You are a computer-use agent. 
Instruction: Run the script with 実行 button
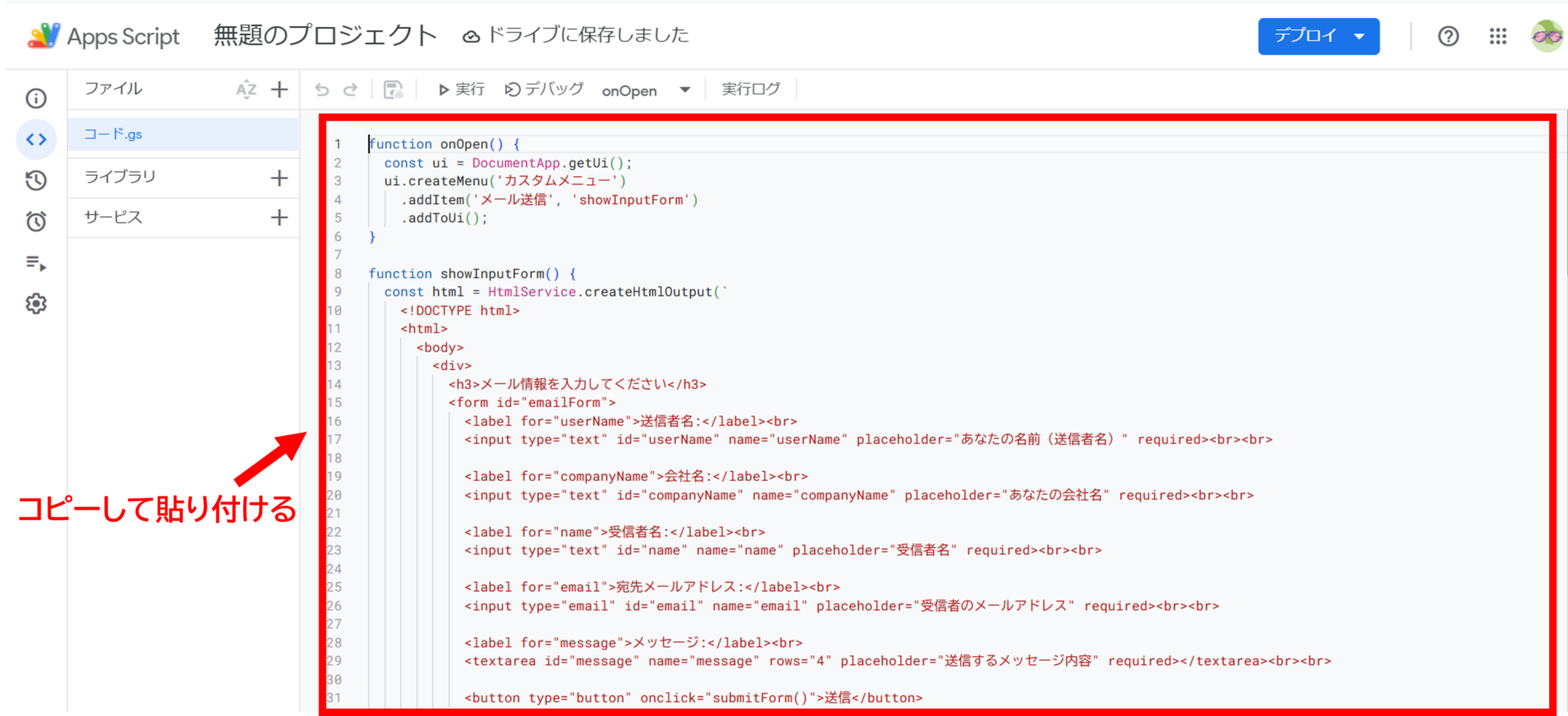click(x=461, y=89)
